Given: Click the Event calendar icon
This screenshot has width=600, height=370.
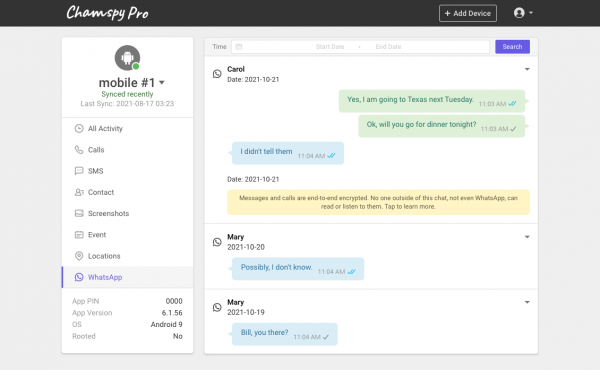Looking at the screenshot, I should [x=79, y=235].
